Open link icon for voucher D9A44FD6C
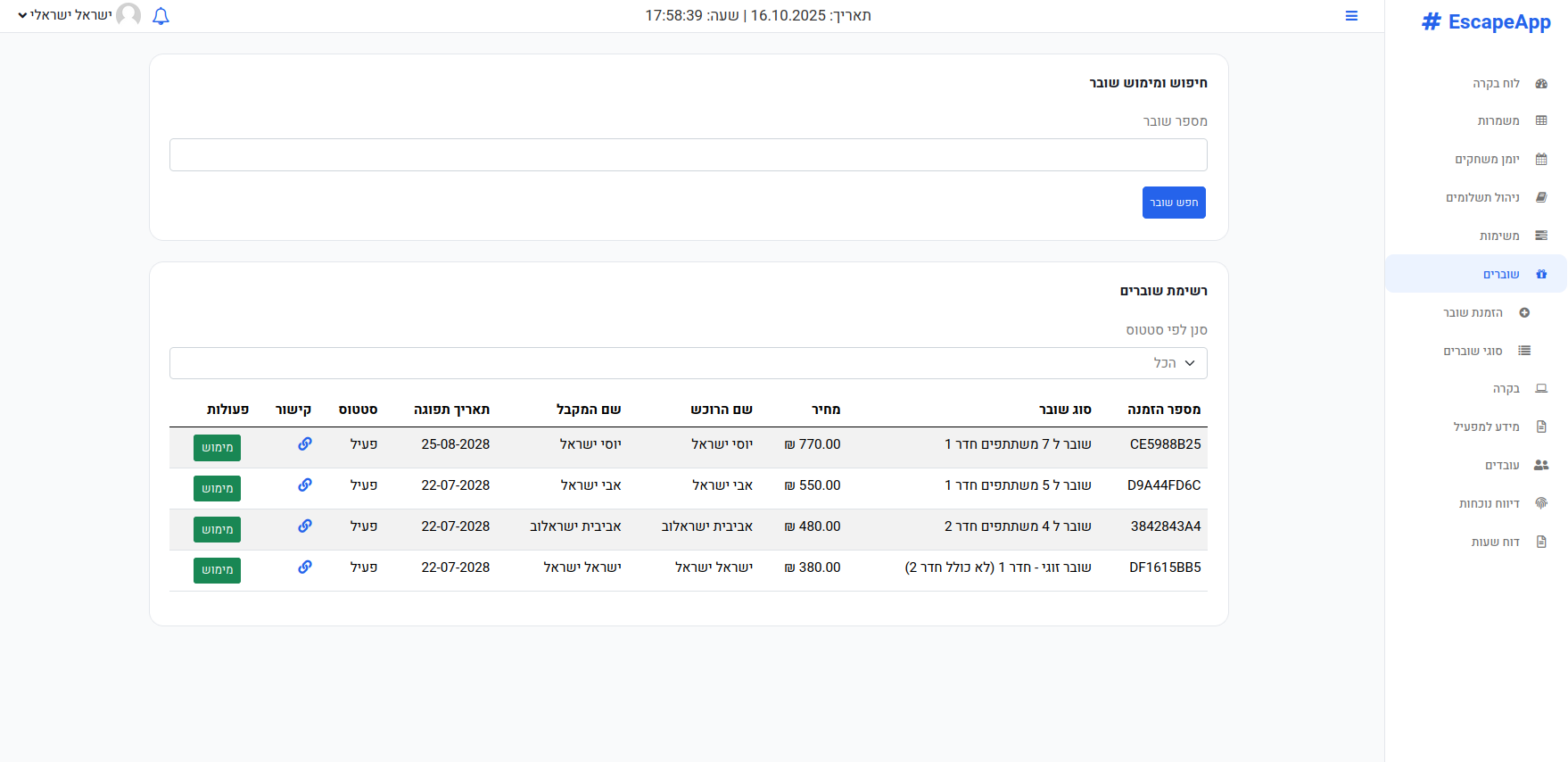The width and height of the screenshot is (1568, 762). click(305, 485)
